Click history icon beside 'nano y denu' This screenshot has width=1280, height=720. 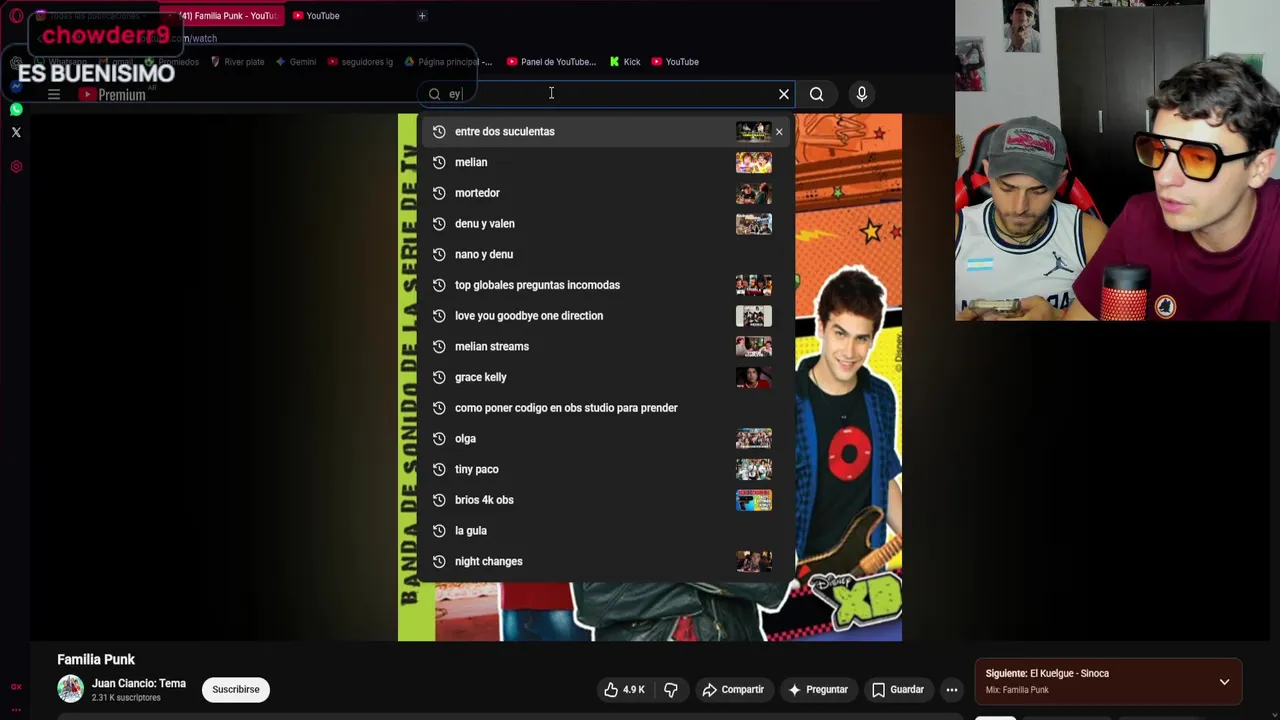(439, 254)
